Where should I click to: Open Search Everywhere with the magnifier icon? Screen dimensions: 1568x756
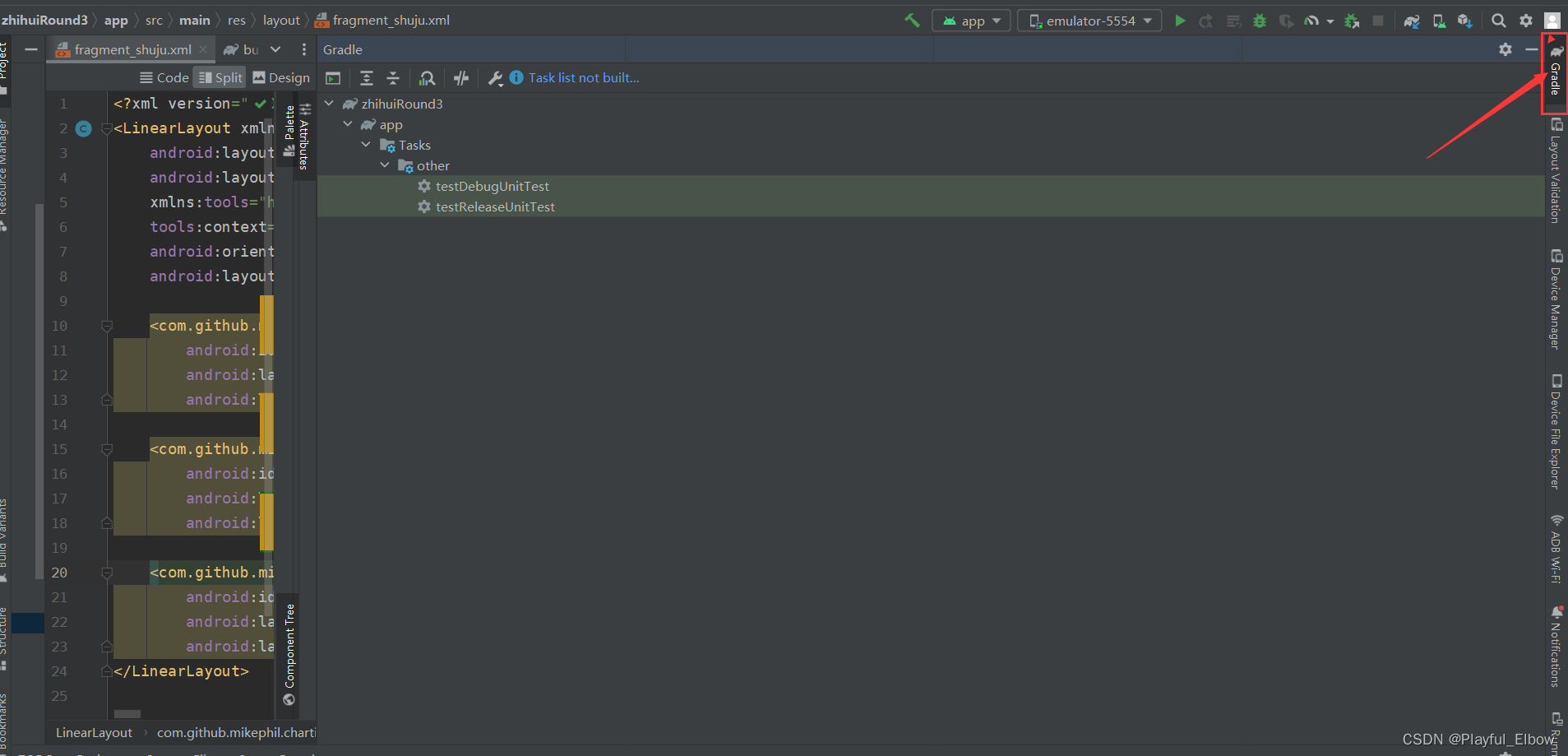click(x=1499, y=21)
